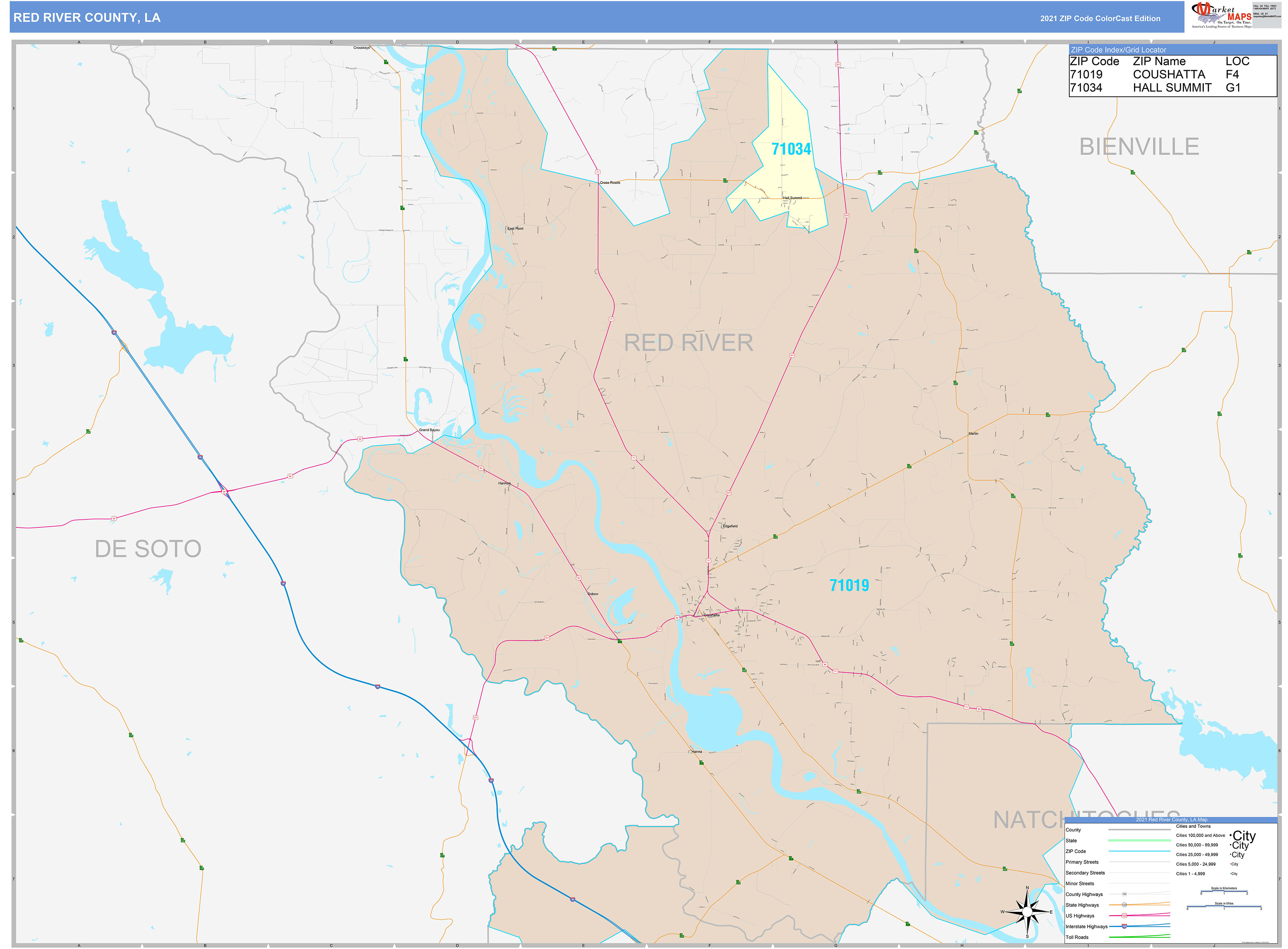This screenshot has width=1288, height=949.
Task: Click the 'Secondary Streets' legend label
Action: pos(1085,873)
